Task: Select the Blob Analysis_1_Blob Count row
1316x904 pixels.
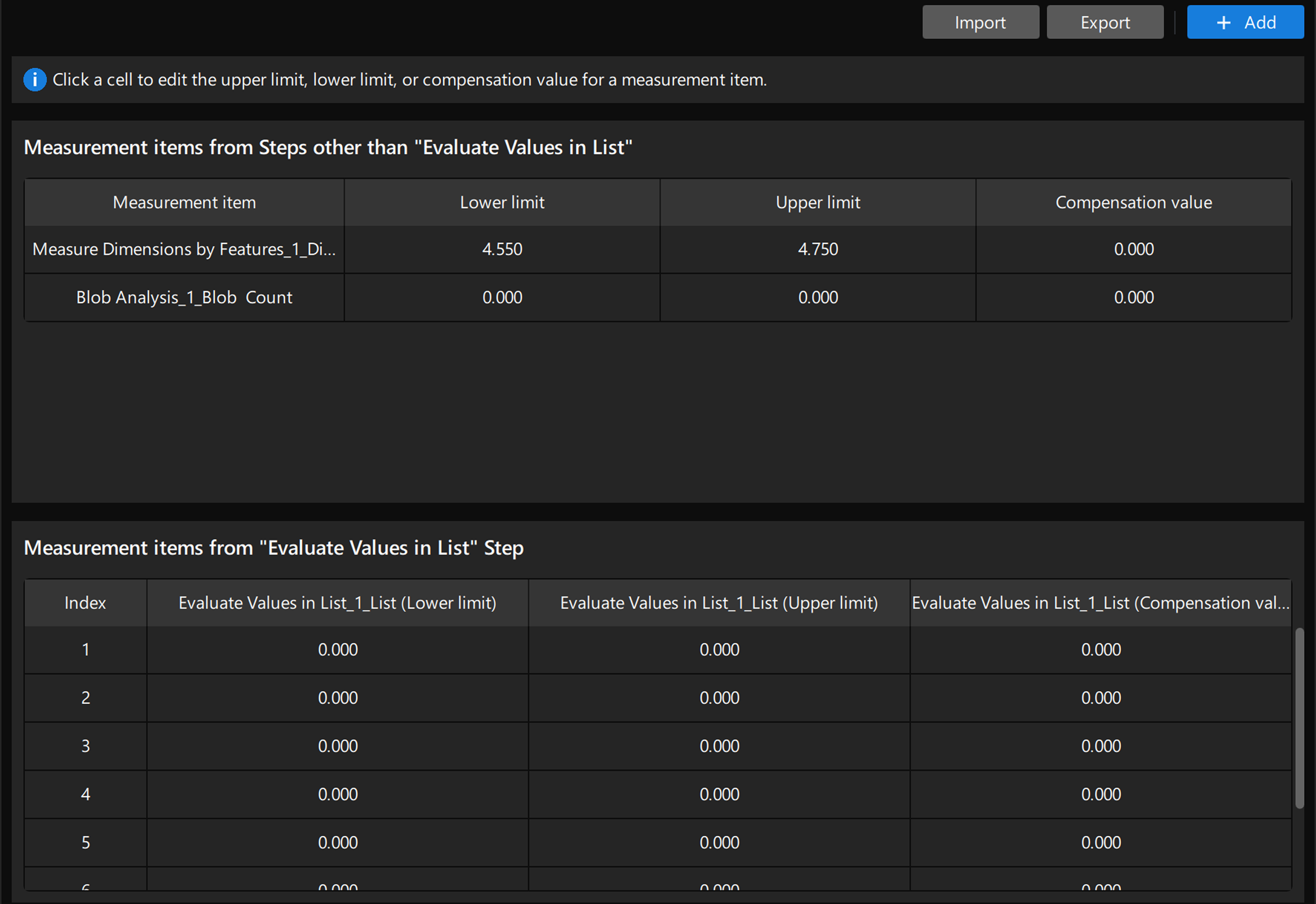Action: coord(184,297)
